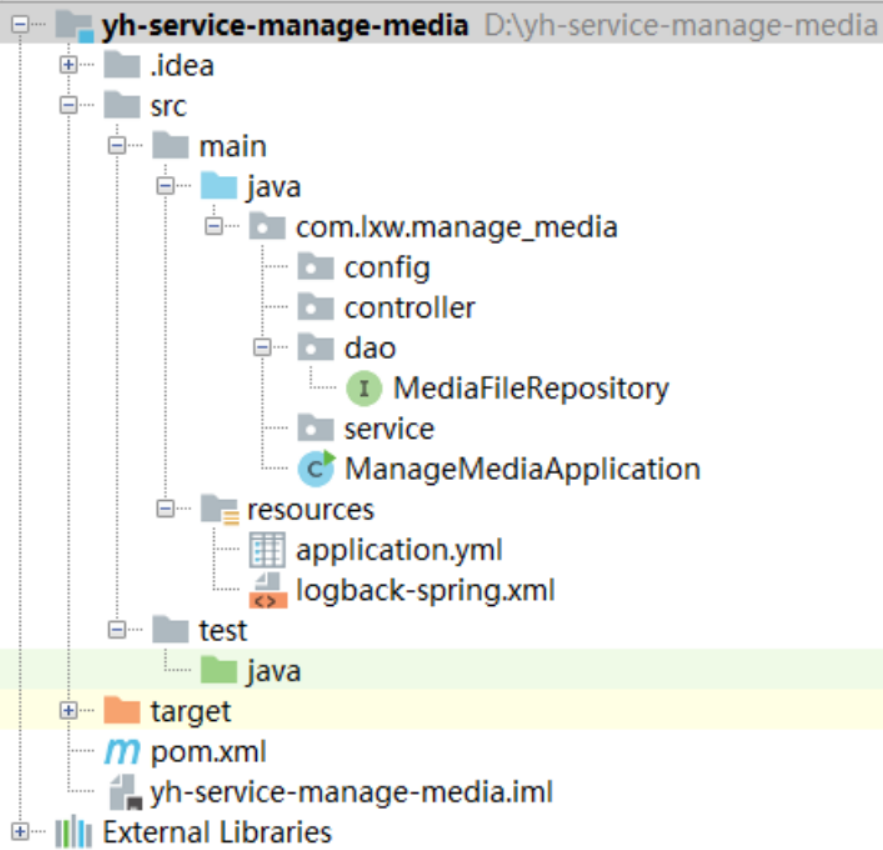Click the logback-spring.xml XML icon
Image resolution: width=883 pixels, height=850 pixels.
coord(270,589)
